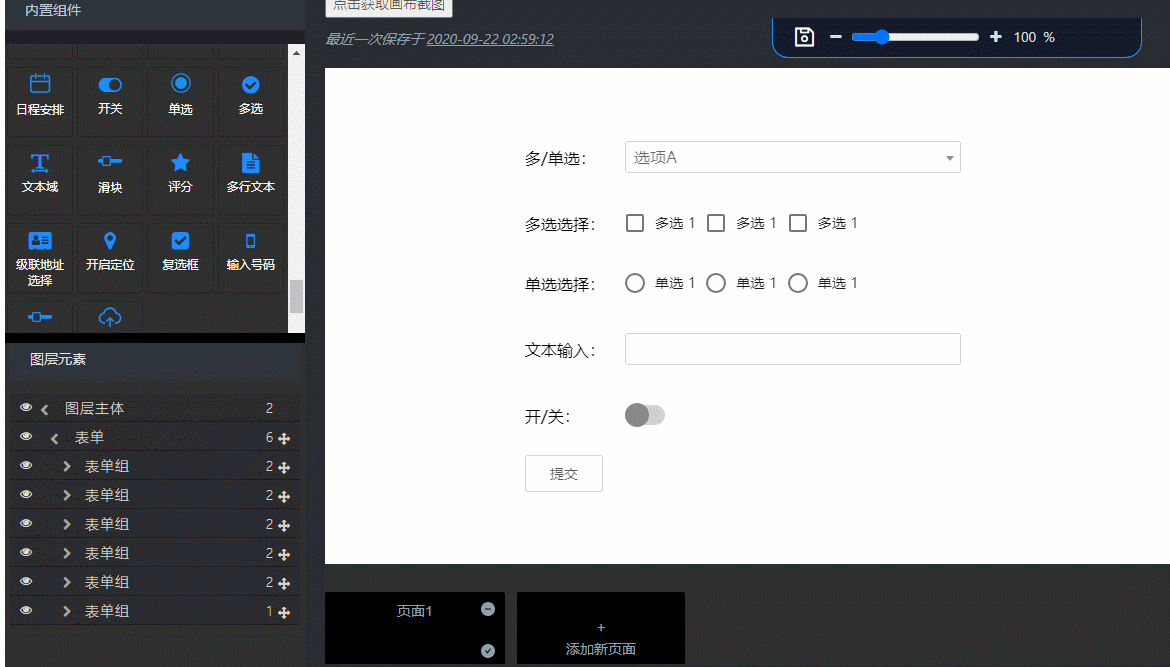Switch to the 页面1 page tab
Screen dimensions: 1170x667
[414, 612]
